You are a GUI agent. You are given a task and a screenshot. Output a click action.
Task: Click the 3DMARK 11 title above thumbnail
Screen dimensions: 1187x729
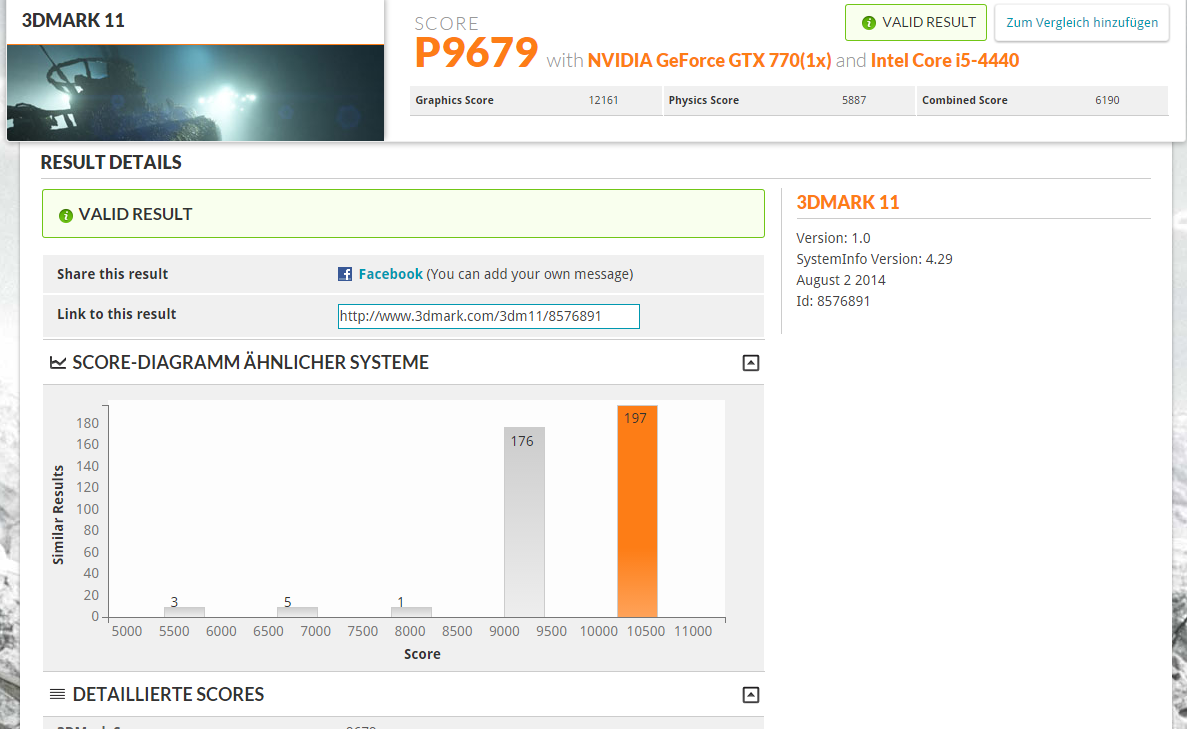coord(73,20)
